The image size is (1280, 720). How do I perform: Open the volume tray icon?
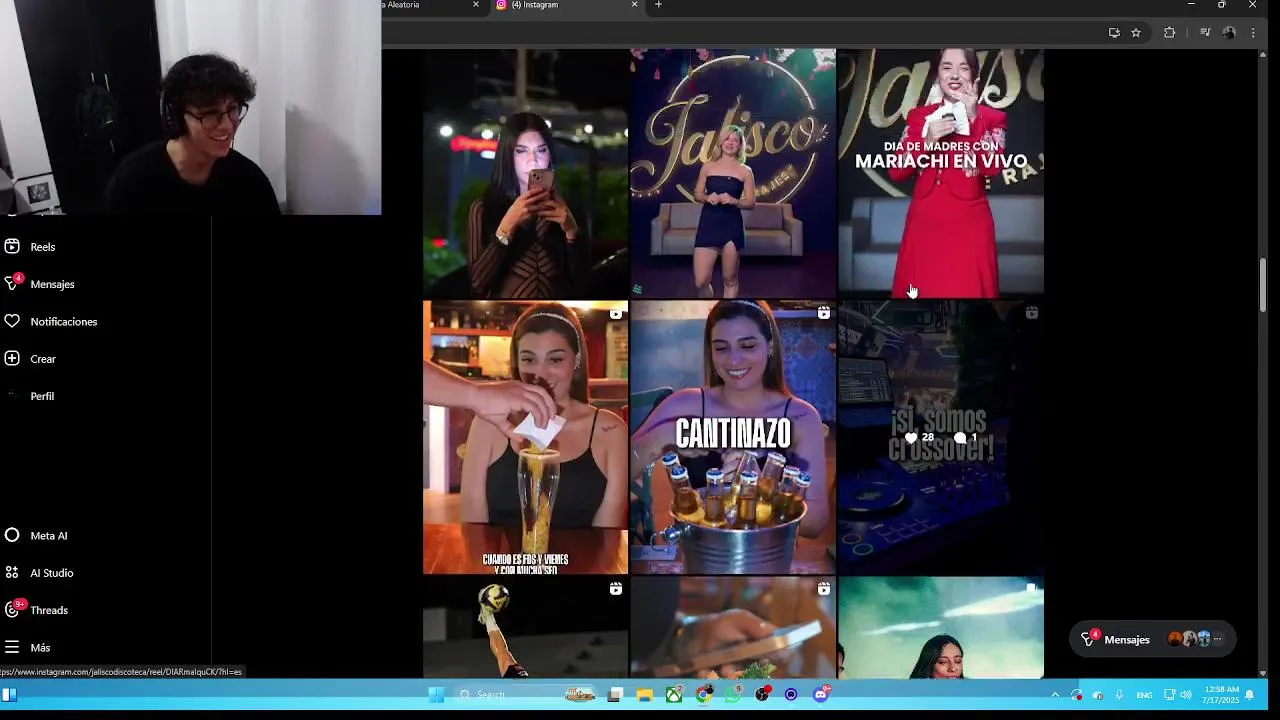tap(1186, 695)
